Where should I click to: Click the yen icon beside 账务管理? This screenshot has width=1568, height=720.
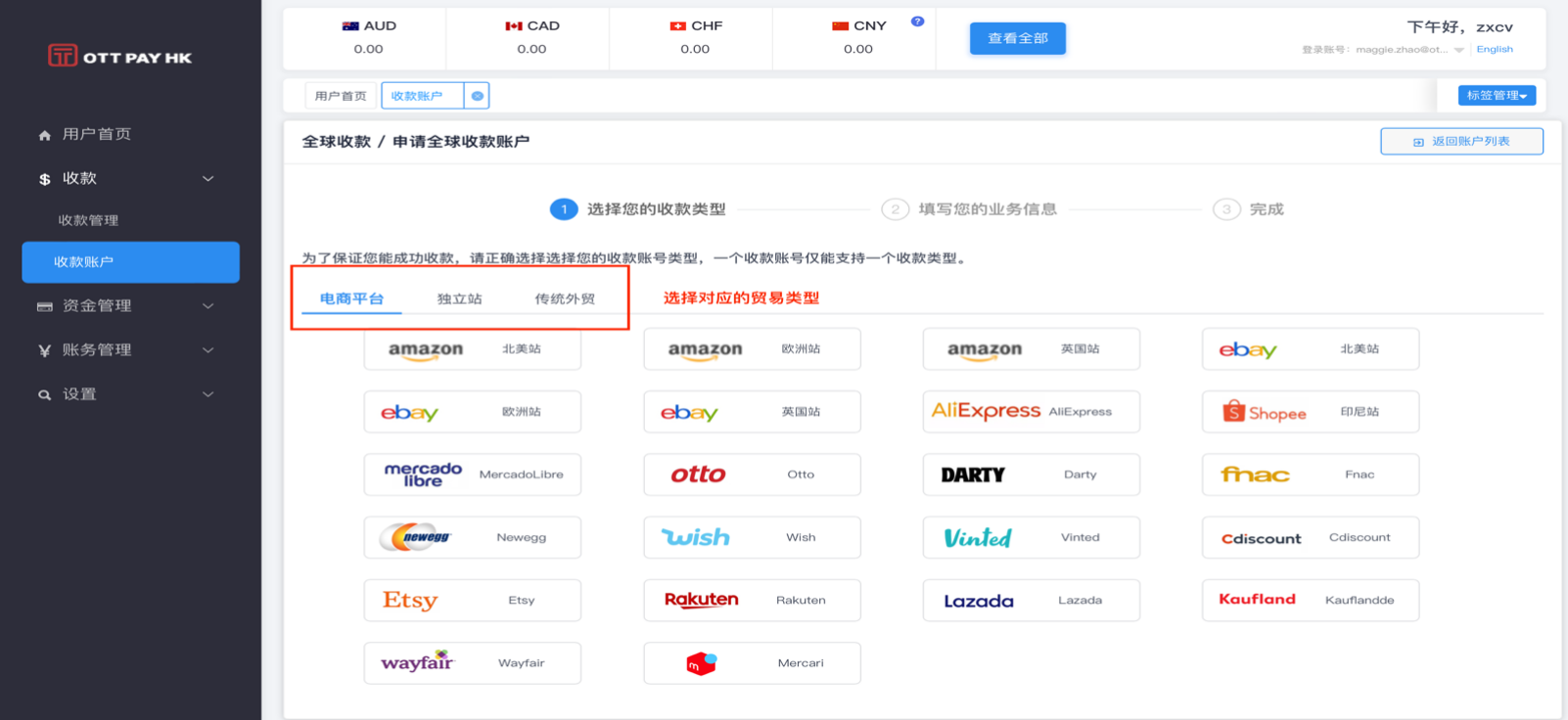pyautogui.click(x=44, y=350)
